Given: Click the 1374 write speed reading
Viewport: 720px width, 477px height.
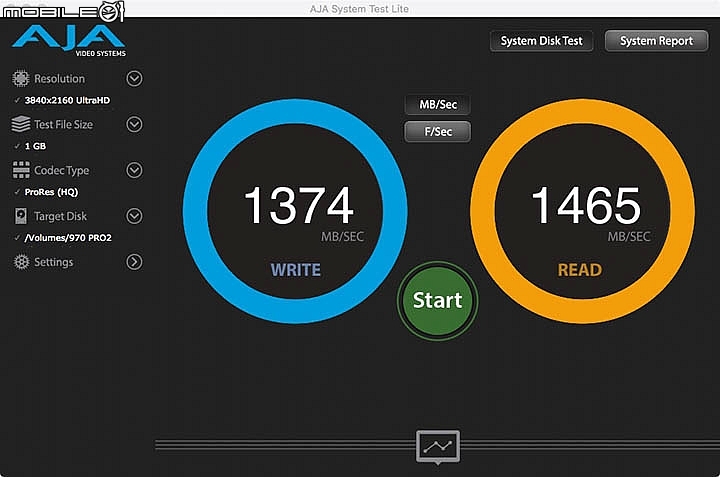Looking at the screenshot, I should [x=298, y=205].
